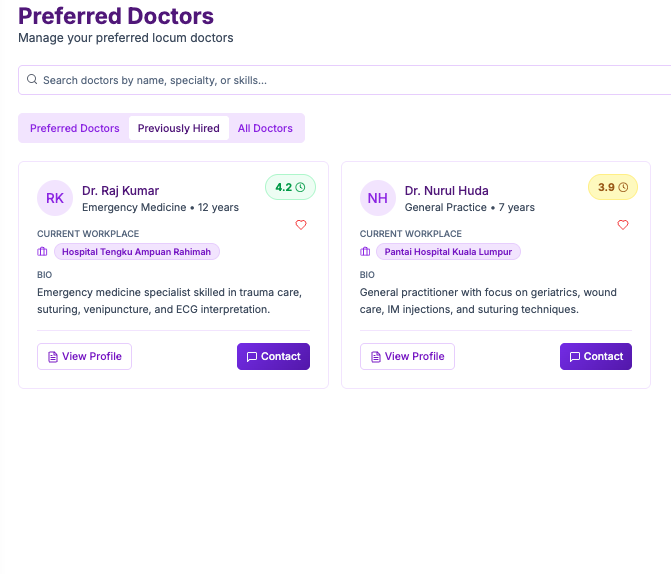The height and width of the screenshot is (574, 671).
Task: Open the All Doctors tab
Action: pyautogui.click(x=265, y=128)
